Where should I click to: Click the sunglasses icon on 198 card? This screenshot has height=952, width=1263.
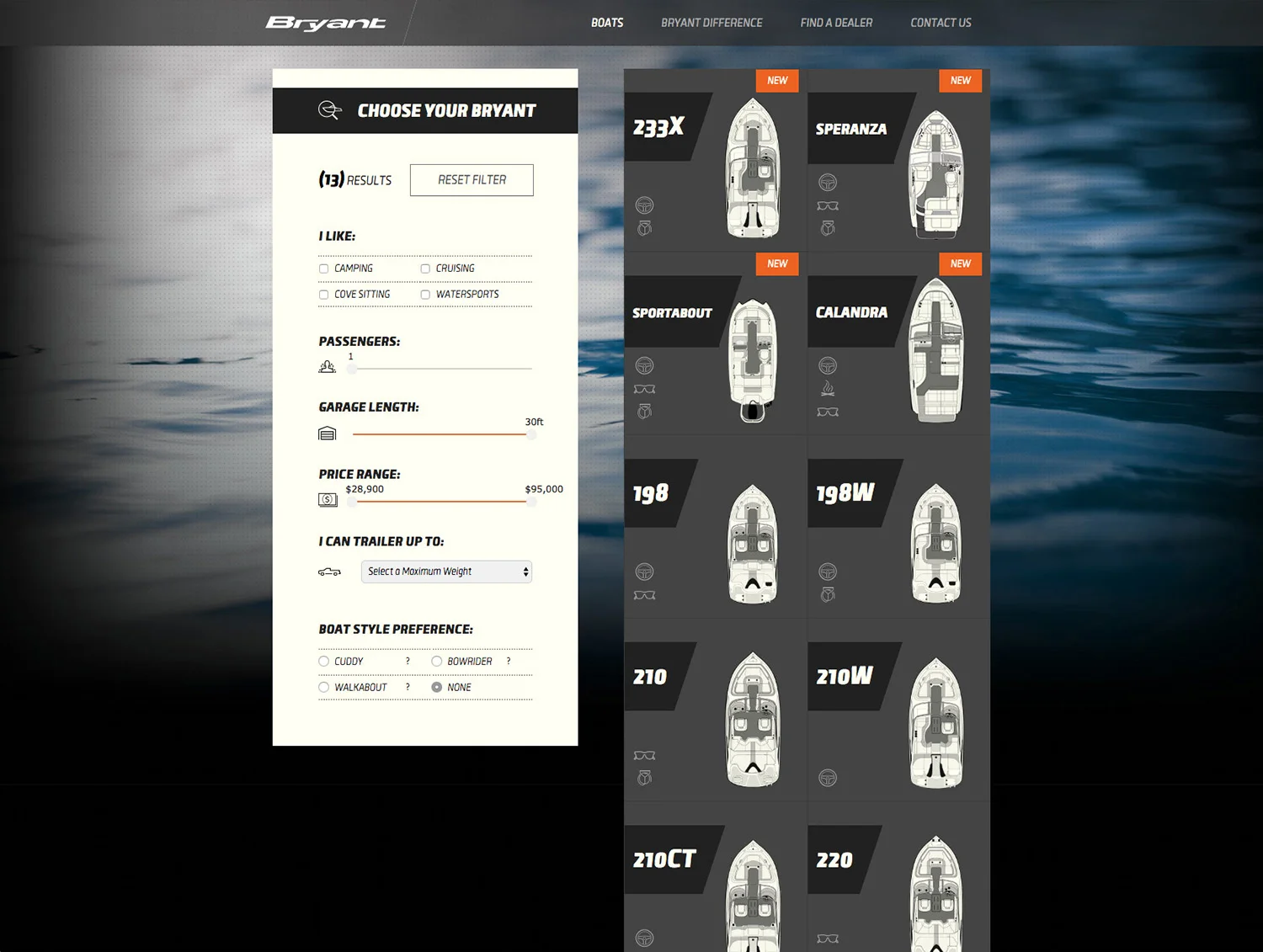tap(644, 595)
